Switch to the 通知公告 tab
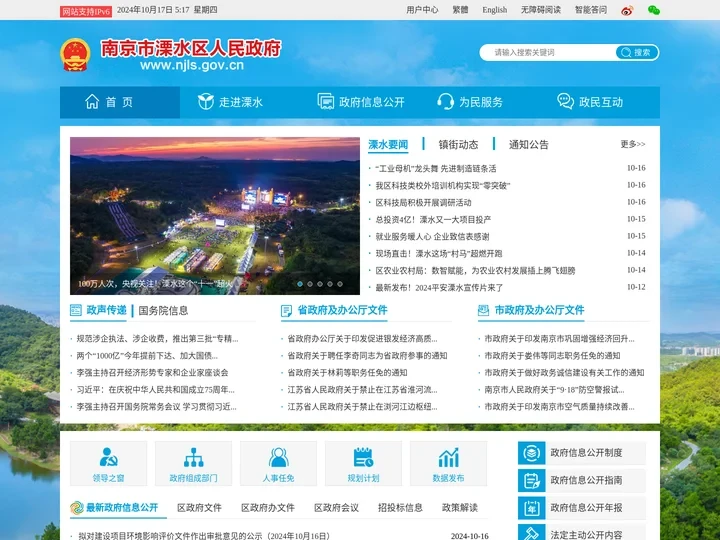720x540 pixels. (x=529, y=145)
